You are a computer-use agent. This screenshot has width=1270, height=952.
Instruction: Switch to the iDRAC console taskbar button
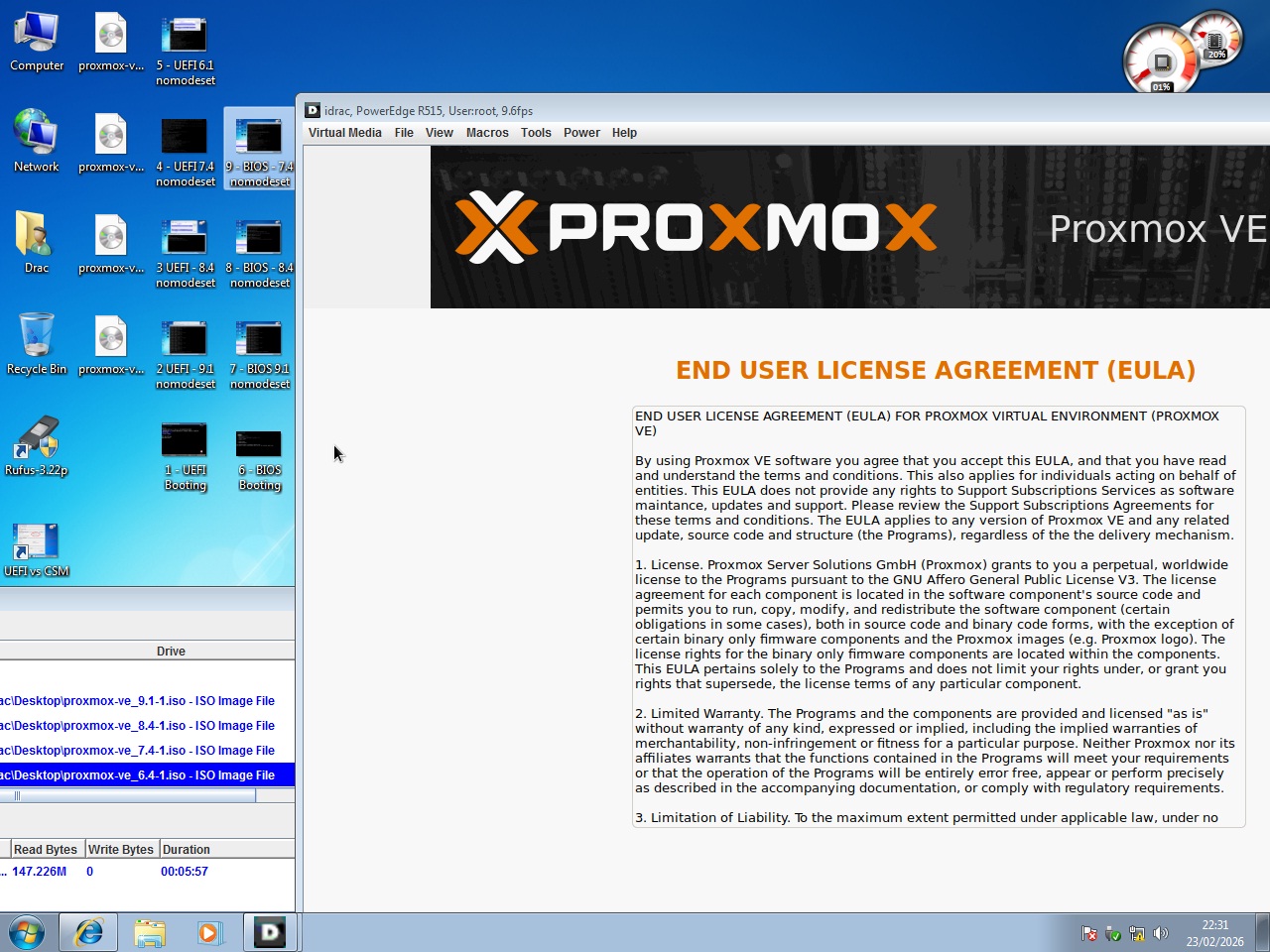[x=270, y=933]
